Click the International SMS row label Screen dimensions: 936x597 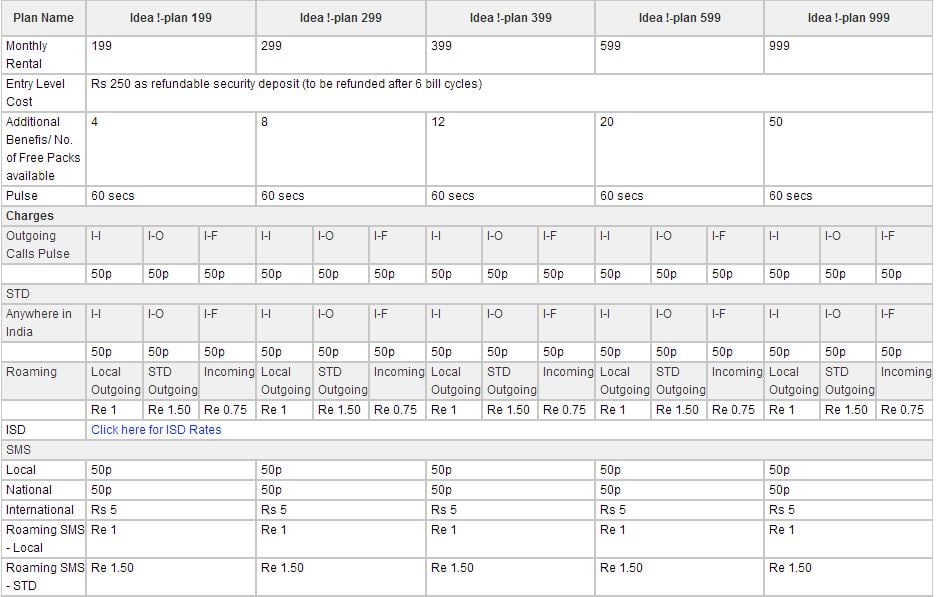[x=40, y=510]
